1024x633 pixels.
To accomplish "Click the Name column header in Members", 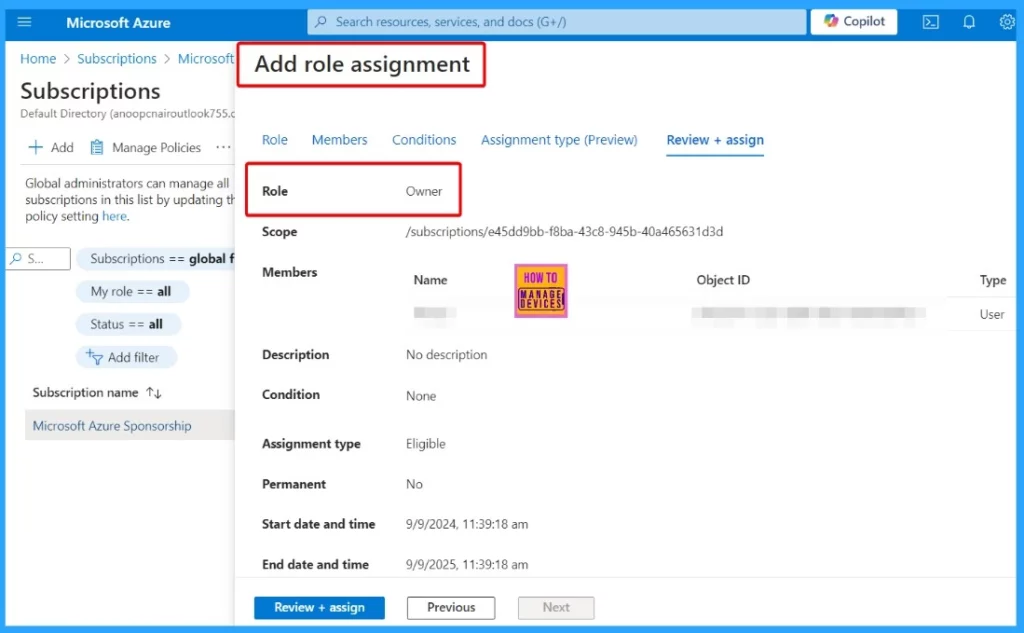I will [x=430, y=280].
